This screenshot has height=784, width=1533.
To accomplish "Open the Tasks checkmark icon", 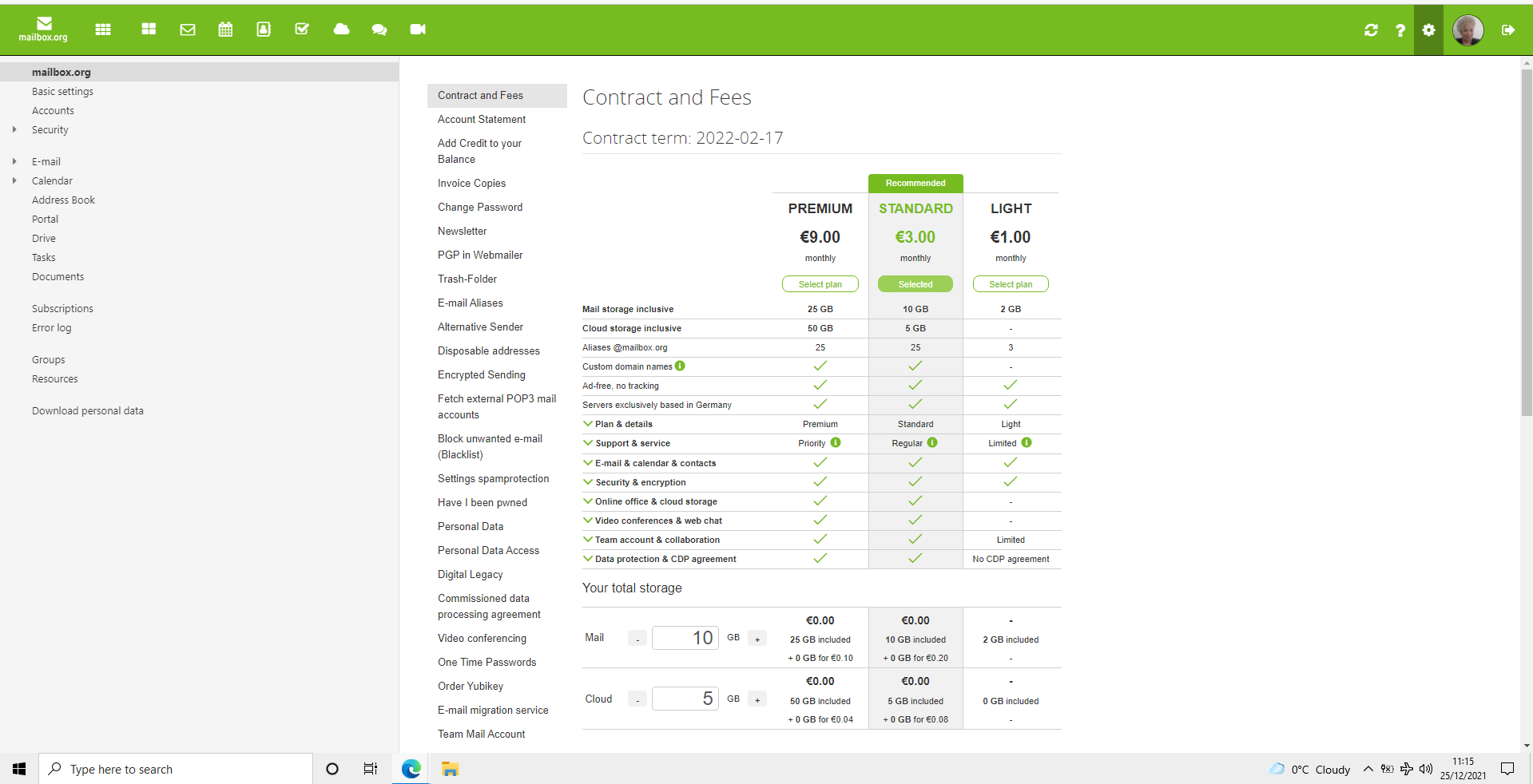I will (302, 30).
